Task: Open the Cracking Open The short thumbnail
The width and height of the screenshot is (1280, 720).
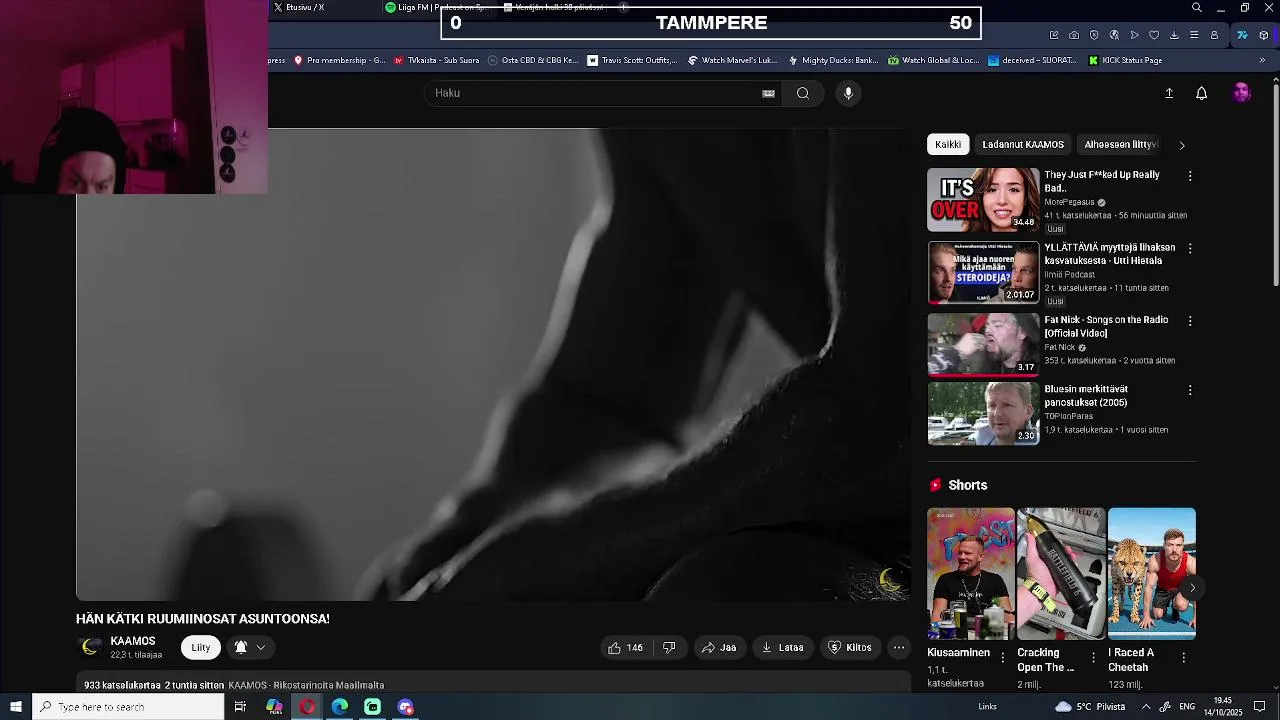Action: [1061, 573]
